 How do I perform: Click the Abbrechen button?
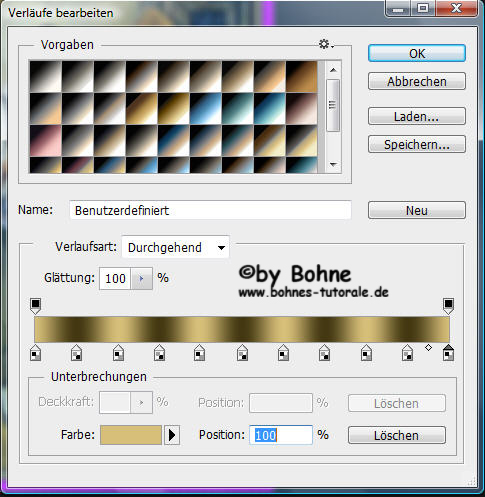(x=417, y=81)
